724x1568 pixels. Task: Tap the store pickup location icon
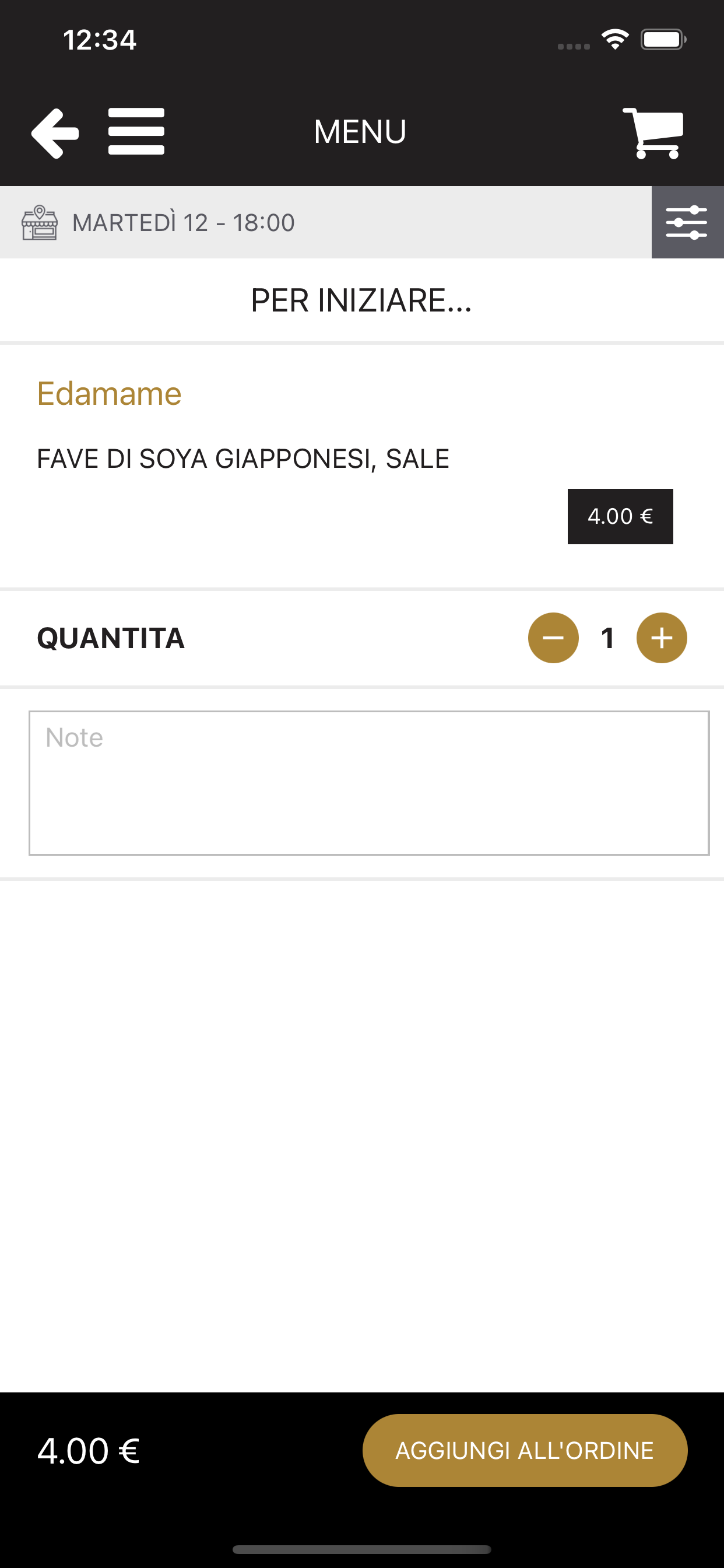point(40,223)
